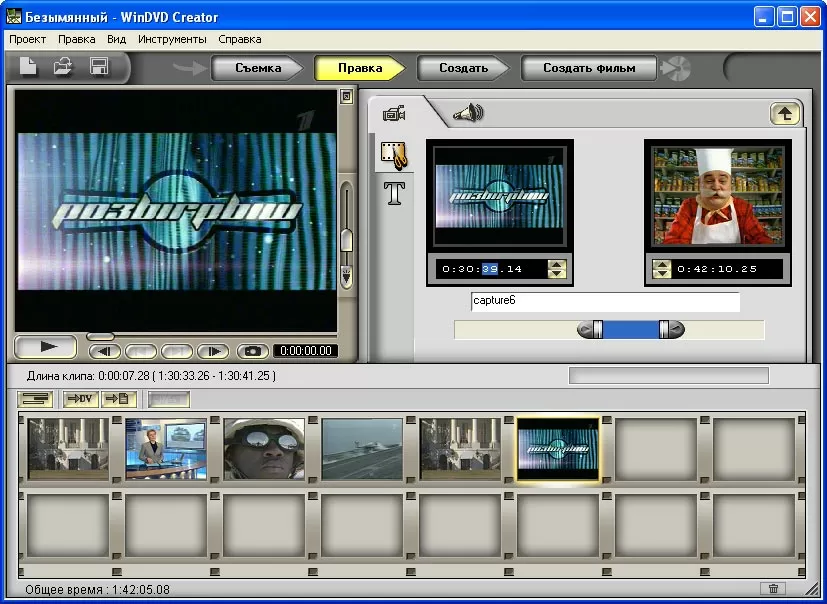
Task: Click the trash bin icon
Action: click(x=773, y=589)
